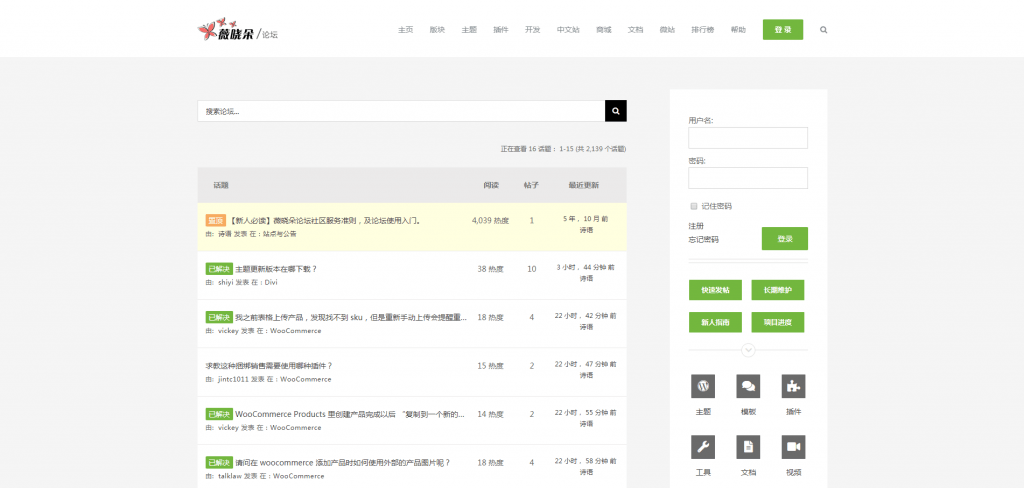
Task: Open 插件 in the top navigation bar
Action: click(x=501, y=29)
